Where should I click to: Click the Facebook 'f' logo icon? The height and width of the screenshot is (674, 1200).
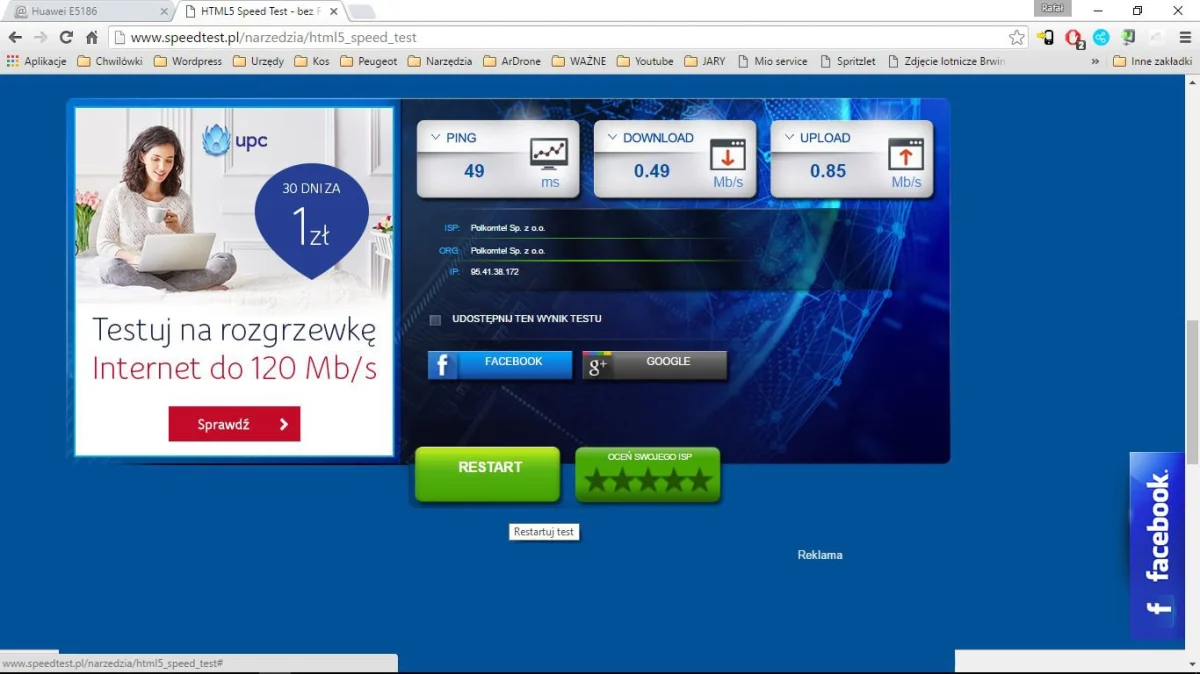[442, 365]
